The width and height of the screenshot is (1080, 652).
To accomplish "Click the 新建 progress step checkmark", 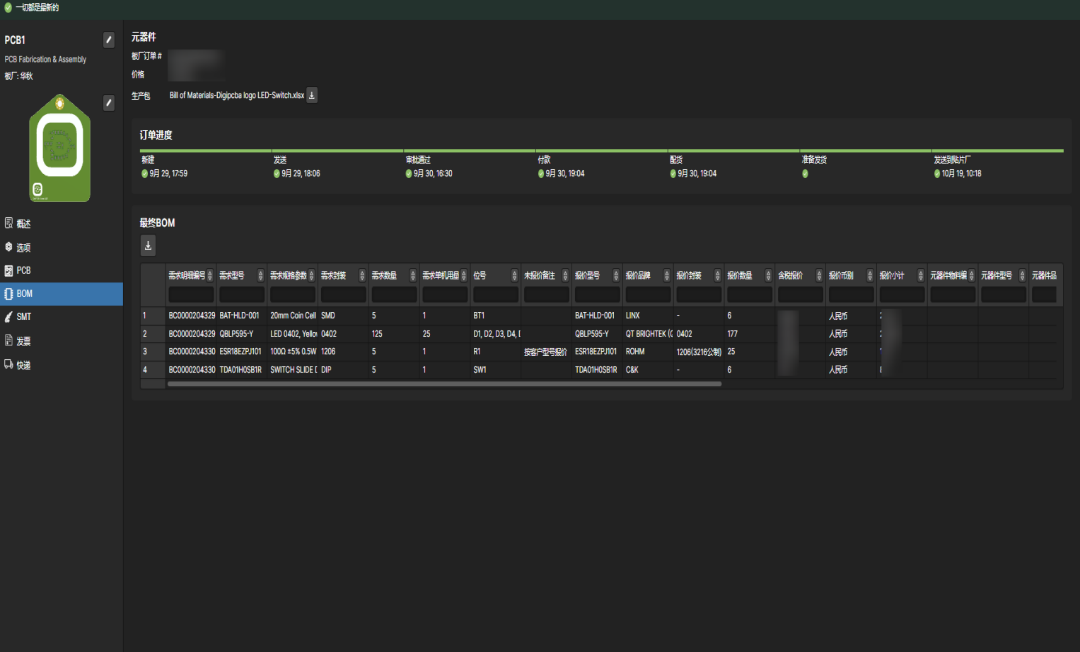I will (145, 173).
